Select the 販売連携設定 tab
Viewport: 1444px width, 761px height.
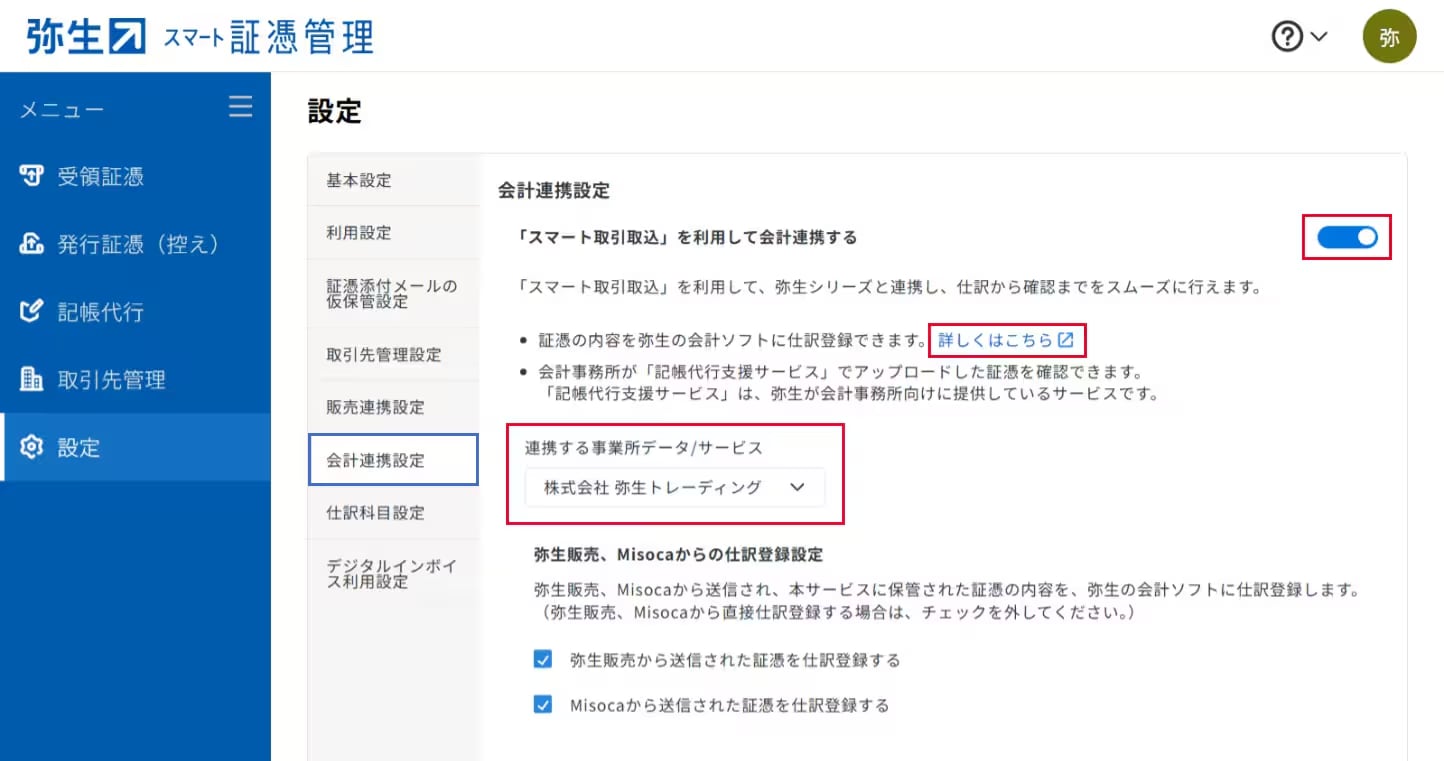tap(375, 408)
